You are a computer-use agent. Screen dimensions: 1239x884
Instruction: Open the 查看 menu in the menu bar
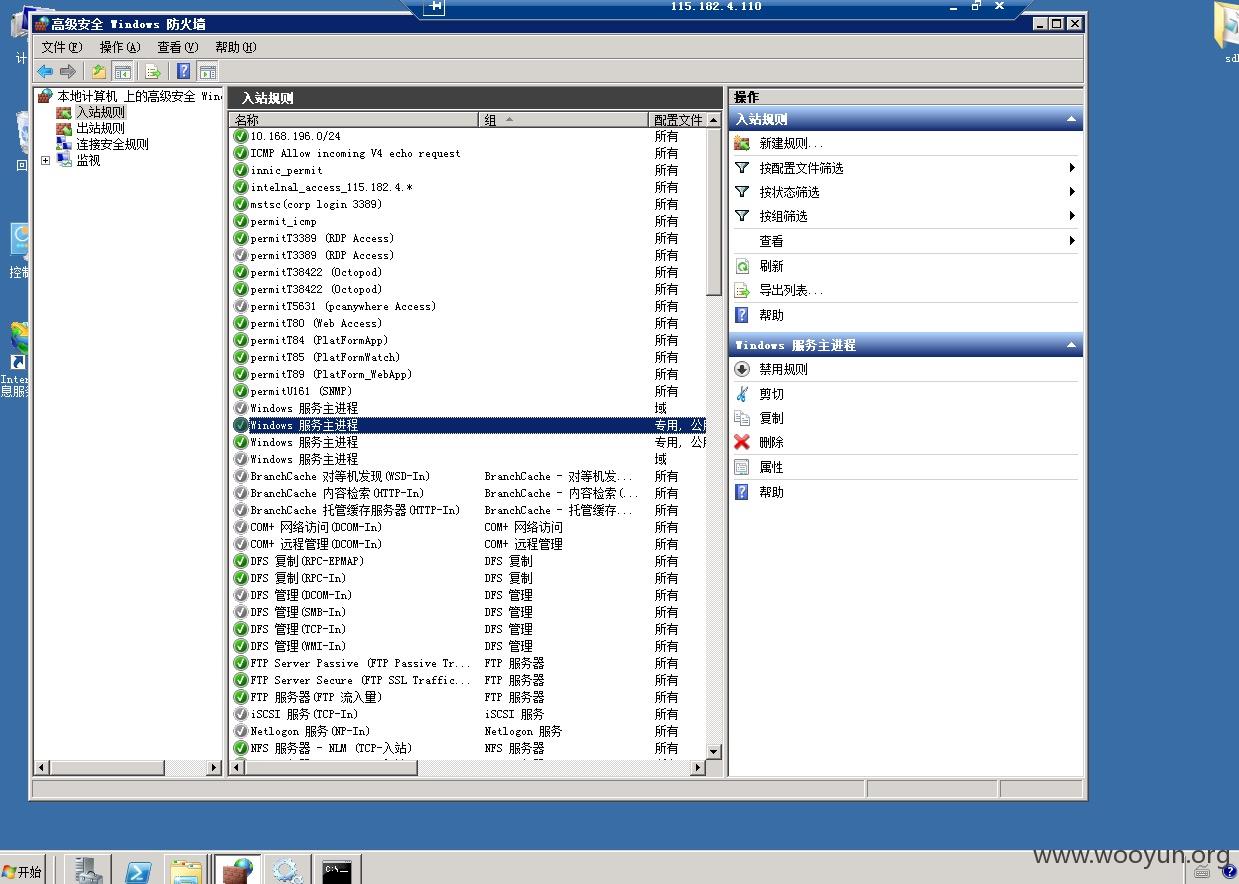pyautogui.click(x=177, y=47)
